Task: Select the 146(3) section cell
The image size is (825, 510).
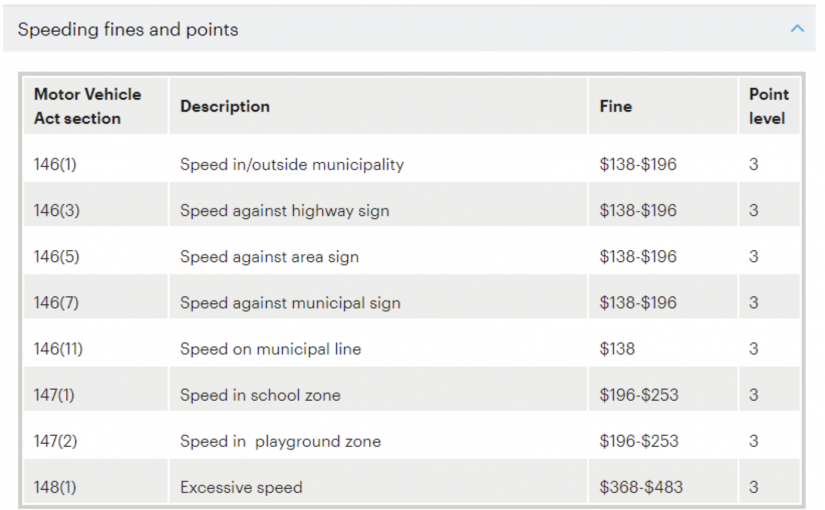Action: [56, 210]
